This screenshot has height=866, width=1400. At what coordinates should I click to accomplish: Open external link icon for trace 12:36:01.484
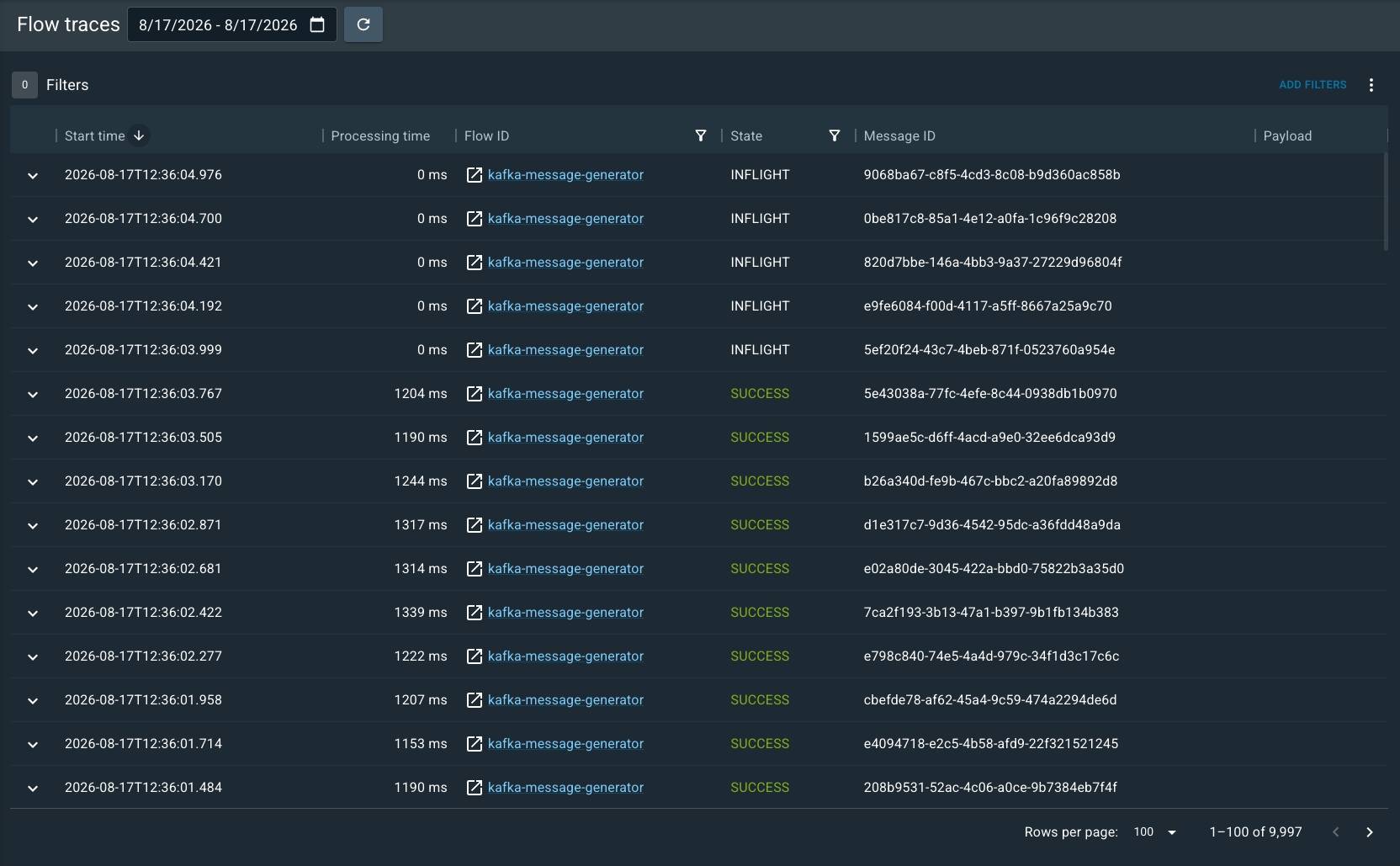[475, 788]
